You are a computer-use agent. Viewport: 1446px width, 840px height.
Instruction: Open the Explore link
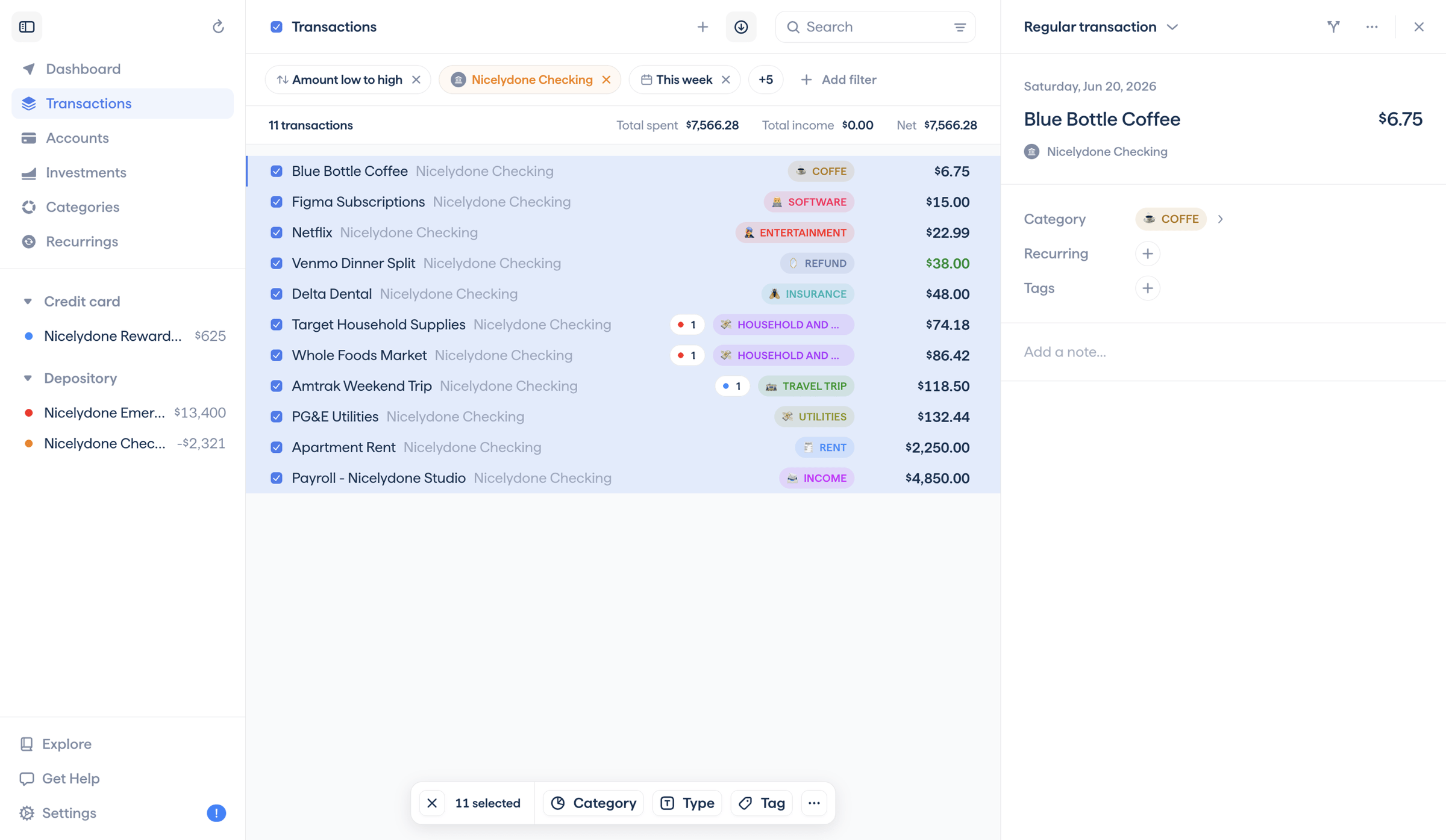click(55, 744)
